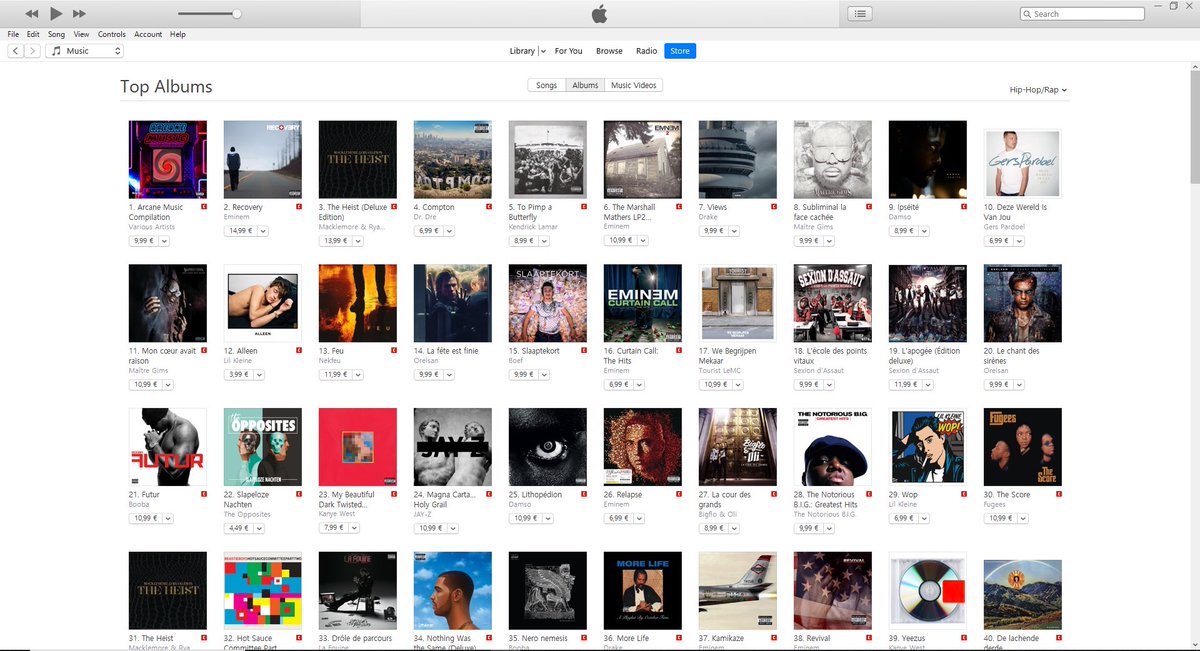Open the Kamikaze album artwork thumbnail
The image size is (1200, 651).
pyautogui.click(x=737, y=590)
